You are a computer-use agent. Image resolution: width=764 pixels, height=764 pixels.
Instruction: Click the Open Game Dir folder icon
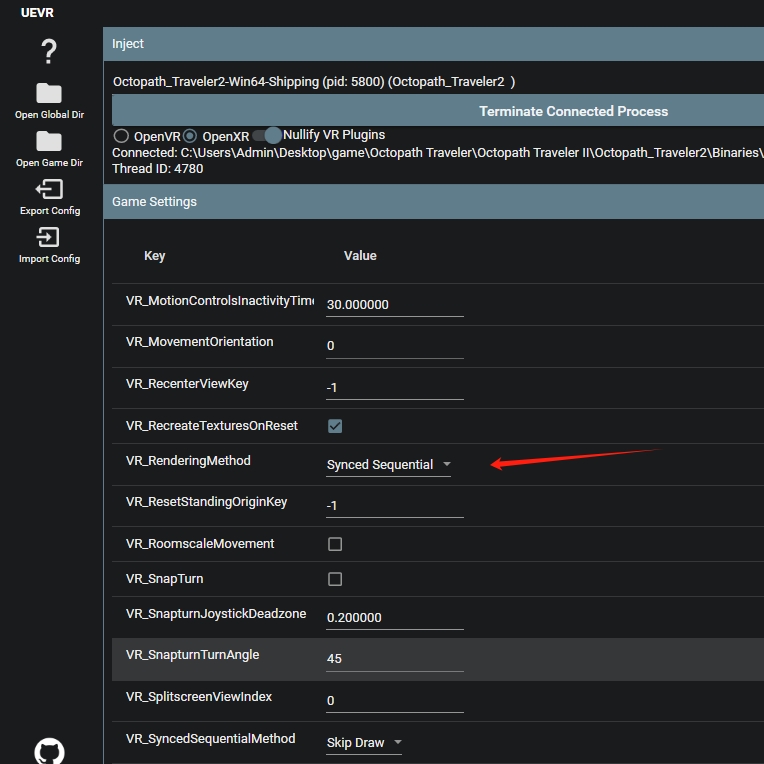click(49, 141)
